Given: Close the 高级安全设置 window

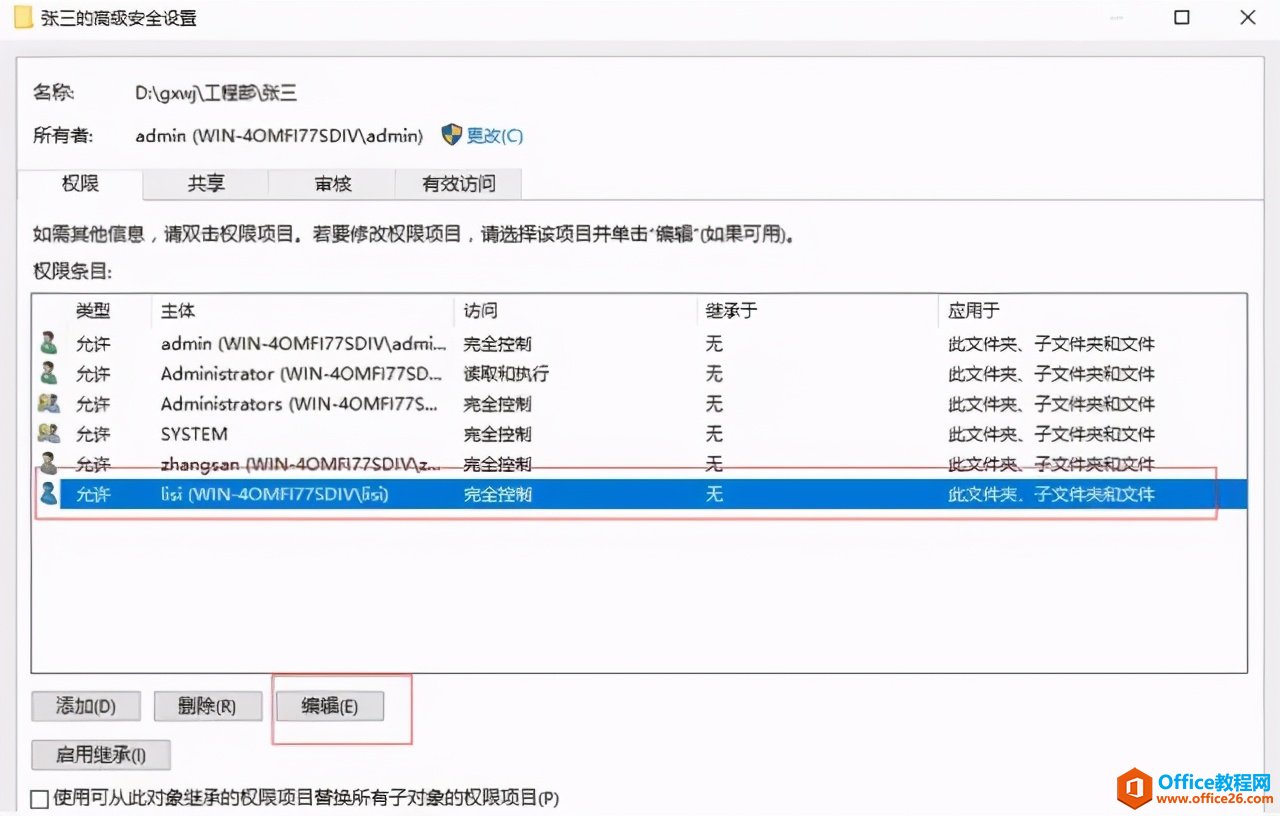Looking at the screenshot, I should [x=1247, y=17].
